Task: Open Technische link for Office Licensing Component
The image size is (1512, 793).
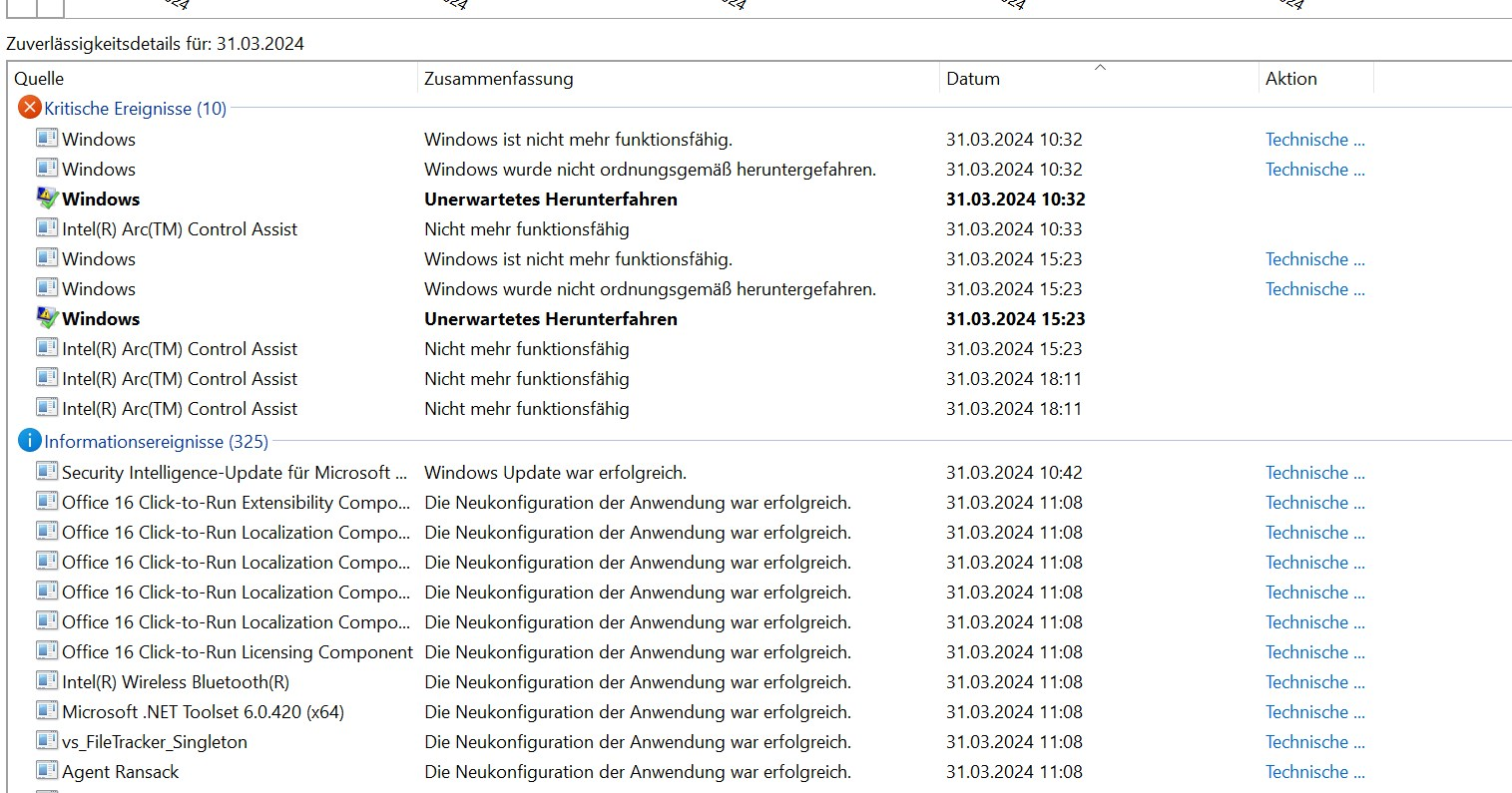Action: click(x=1315, y=652)
